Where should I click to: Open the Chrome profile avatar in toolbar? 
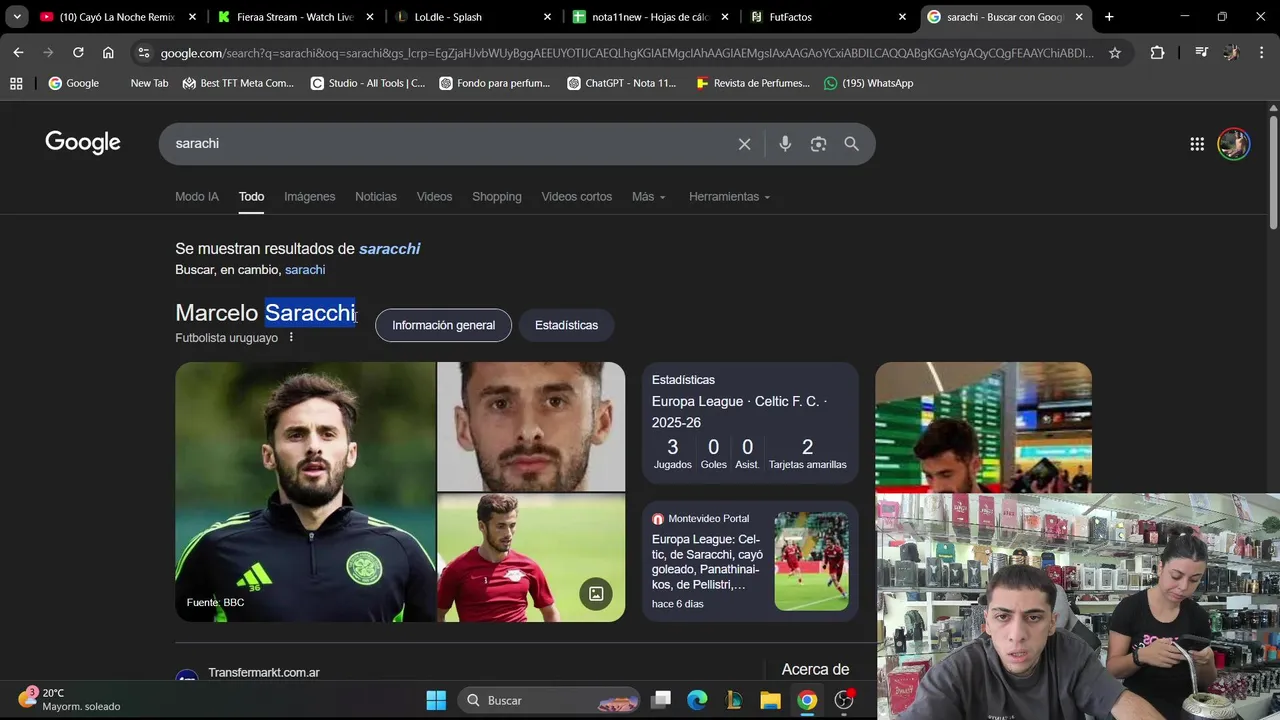pyautogui.click(x=1232, y=53)
